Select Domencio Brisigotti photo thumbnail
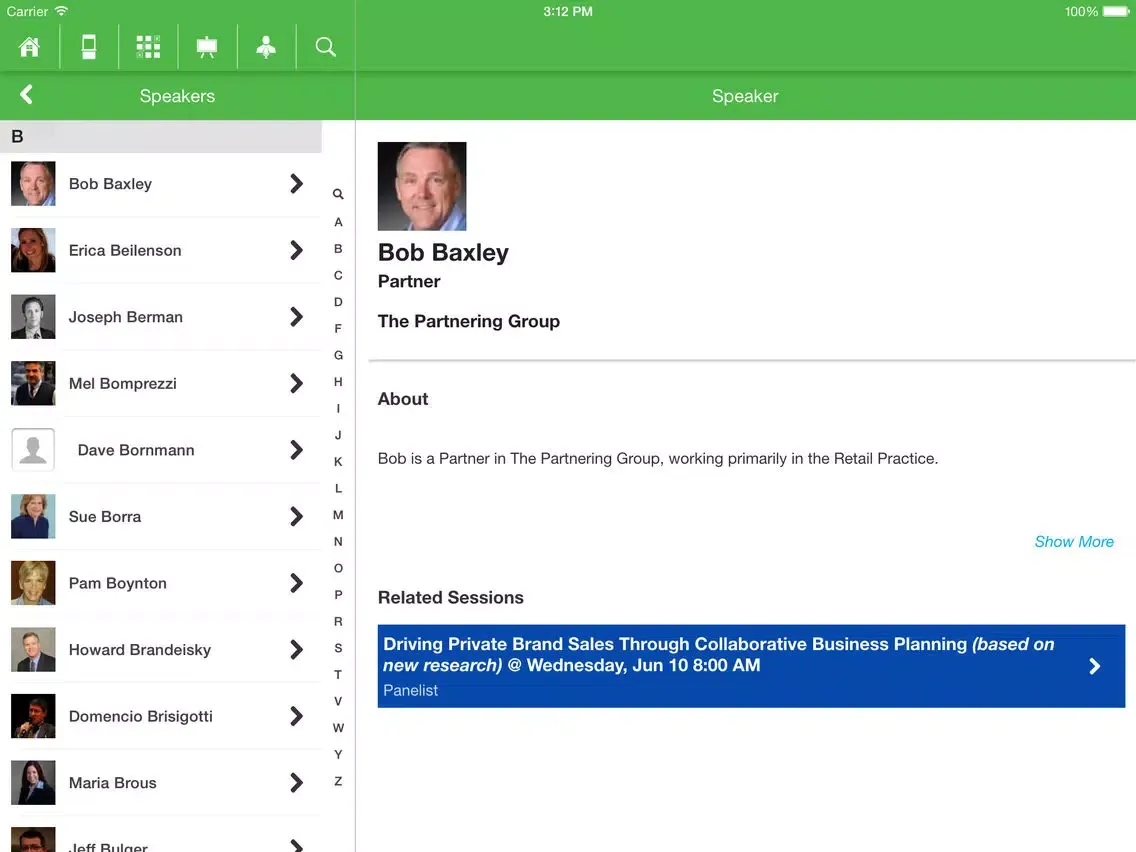This screenshot has height=852, width=1136. point(33,717)
